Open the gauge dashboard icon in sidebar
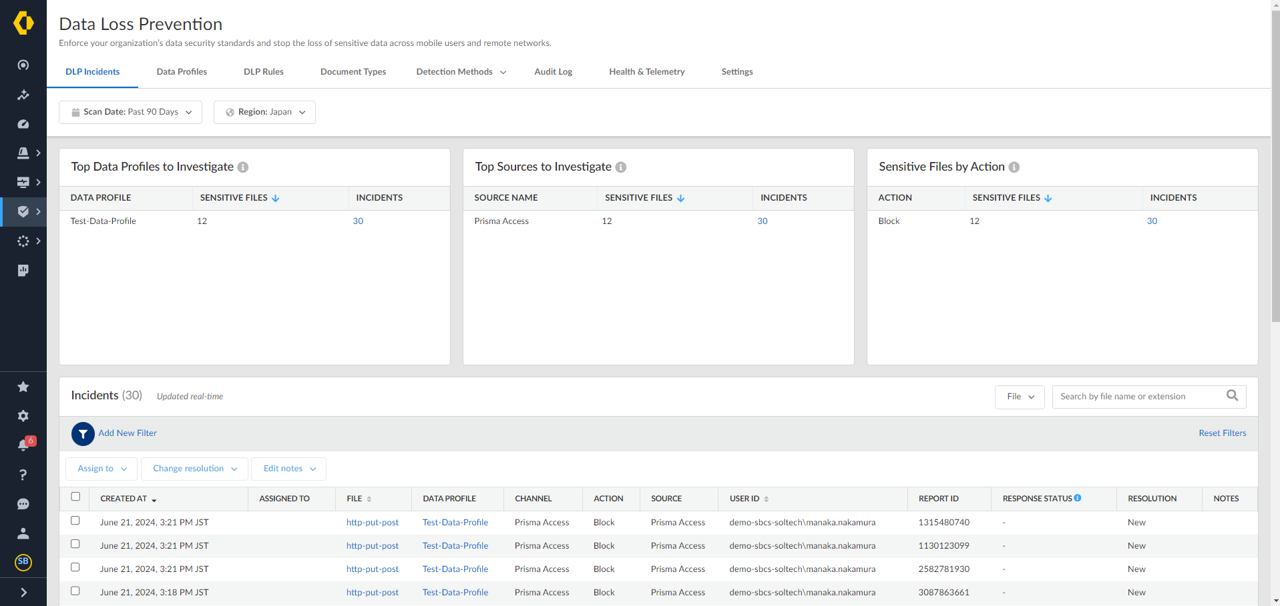The image size is (1280, 606). click(x=23, y=124)
